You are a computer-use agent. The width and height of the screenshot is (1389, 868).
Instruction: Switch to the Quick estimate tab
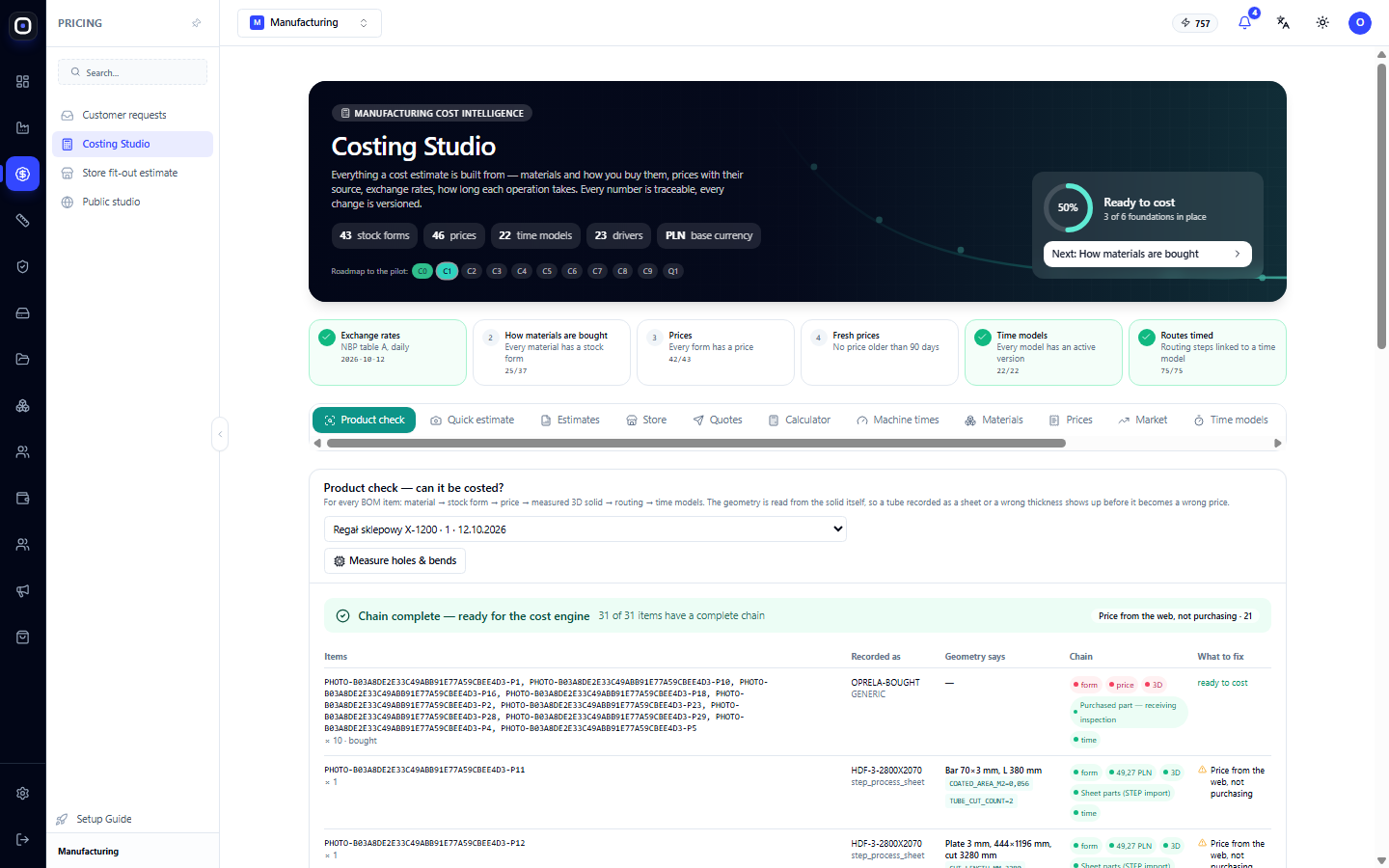pyautogui.click(x=473, y=420)
